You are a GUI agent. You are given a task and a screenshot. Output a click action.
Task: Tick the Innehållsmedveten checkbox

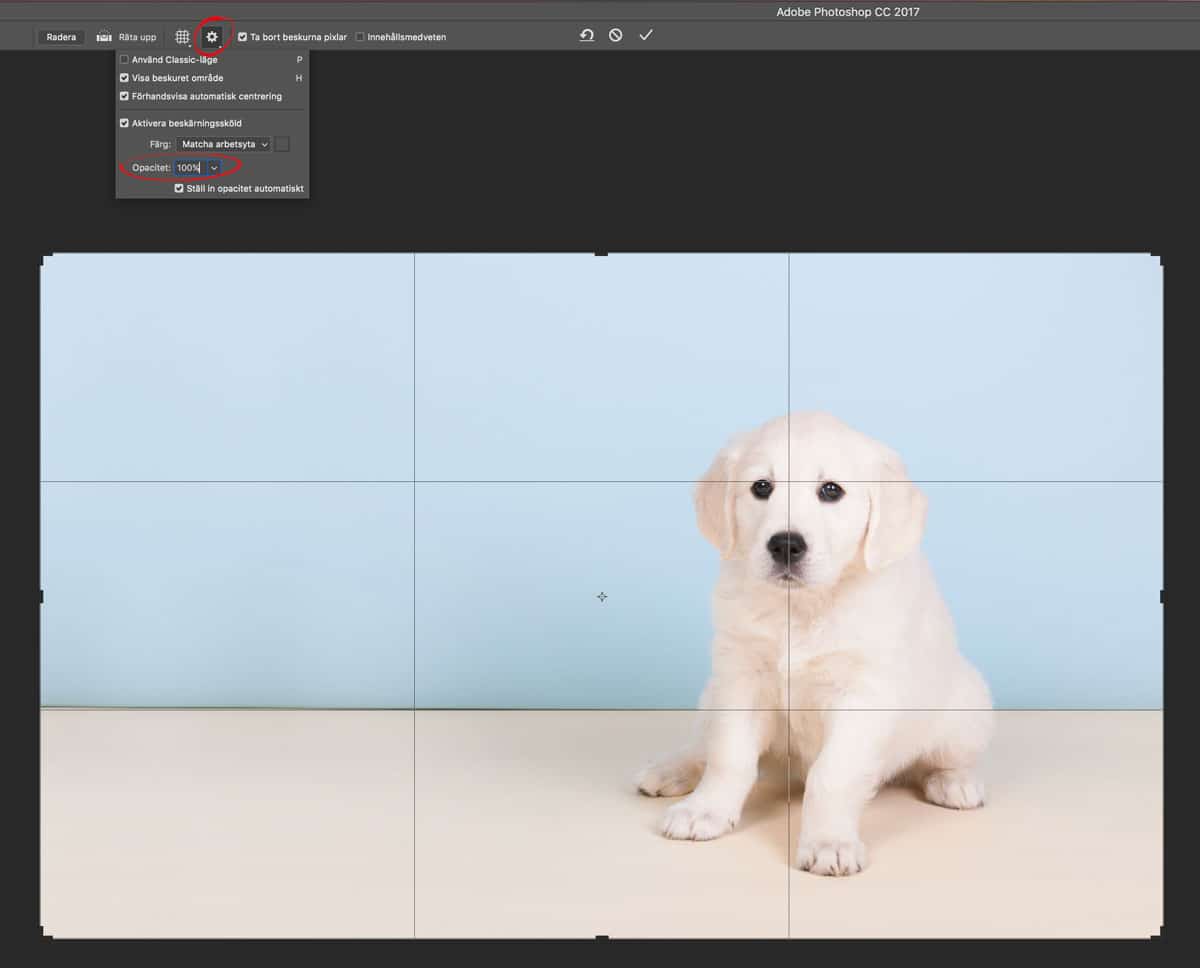pyautogui.click(x=360, y=37)
